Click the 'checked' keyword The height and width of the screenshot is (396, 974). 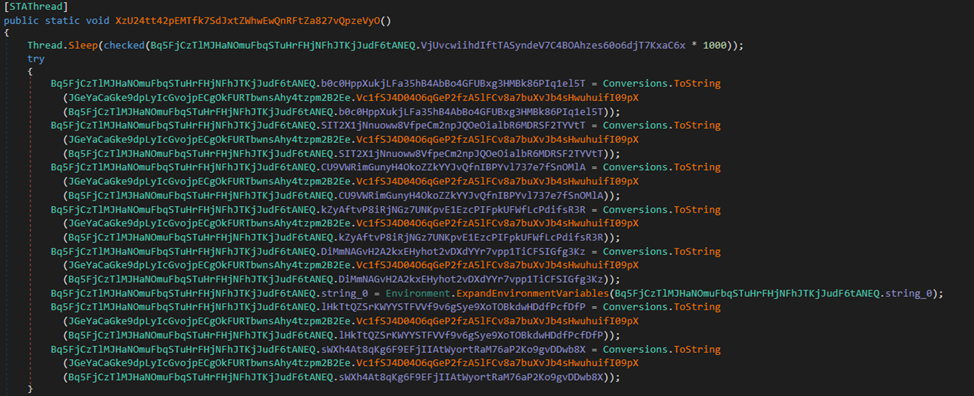click(x=123, y=45)
